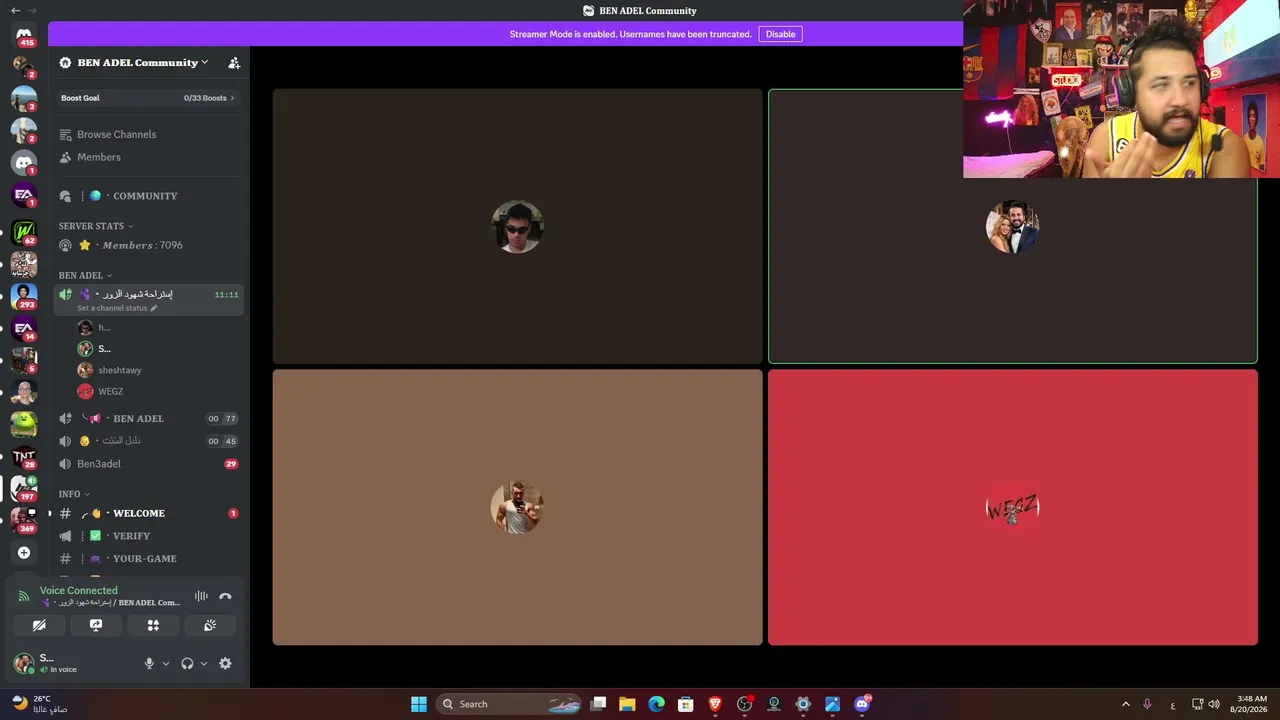Open the Boost Goal progress bar
Image resolution: width=1280 pixels, height=720 pixels.
tap(148, 98)
